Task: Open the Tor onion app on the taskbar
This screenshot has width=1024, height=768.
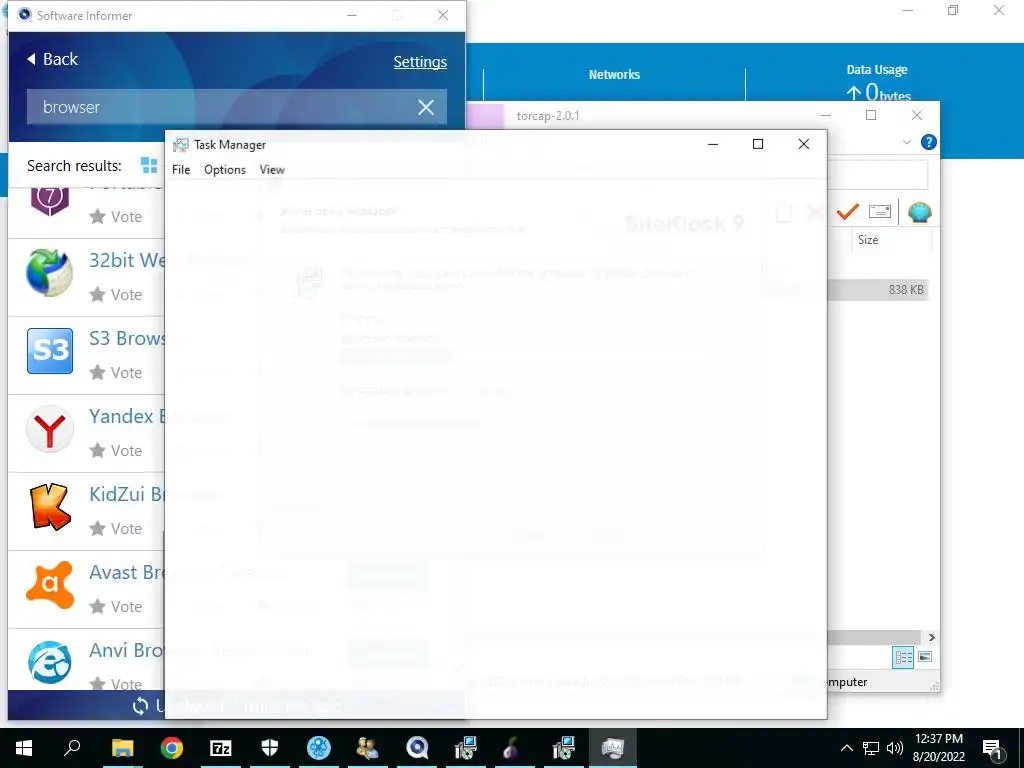Action: pyautogui.click(x=511, y=748)
